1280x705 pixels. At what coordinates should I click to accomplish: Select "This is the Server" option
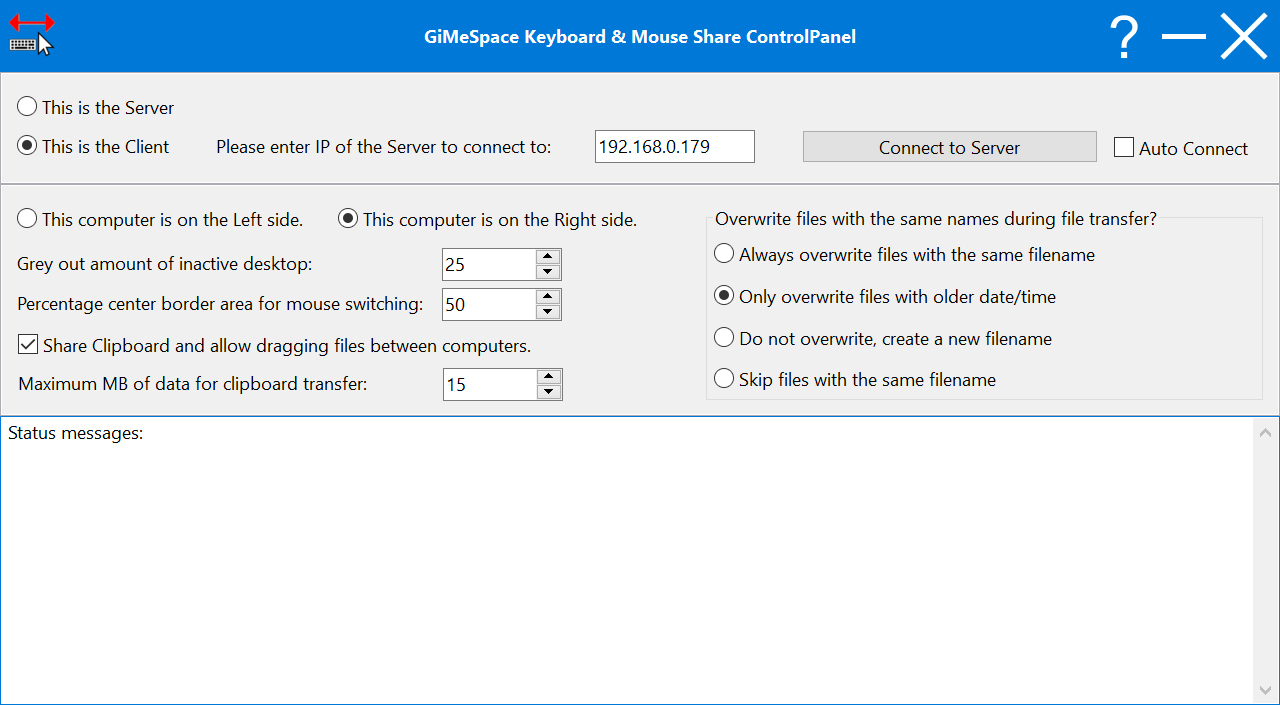tap(96, 107)
